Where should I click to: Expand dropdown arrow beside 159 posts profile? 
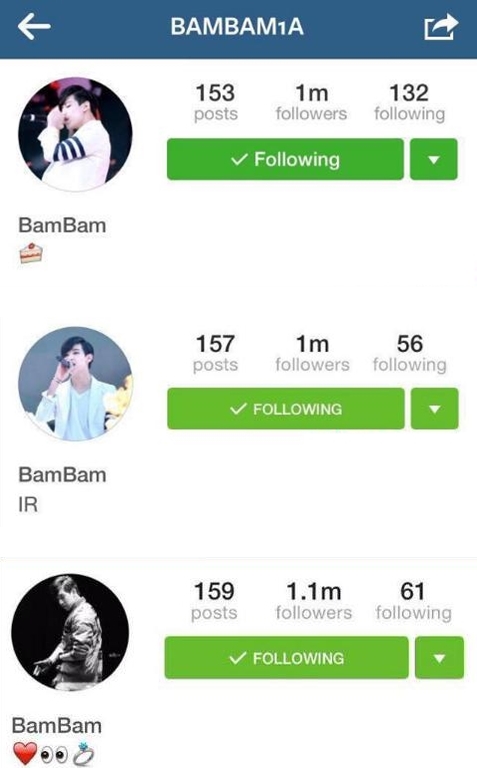(x=439, y=657)
